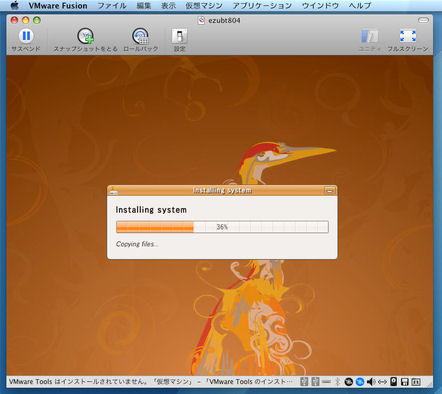Open the ウインドウ (Window) menu
This screenshot has height=394, width=442.
[x=320, y=6]
